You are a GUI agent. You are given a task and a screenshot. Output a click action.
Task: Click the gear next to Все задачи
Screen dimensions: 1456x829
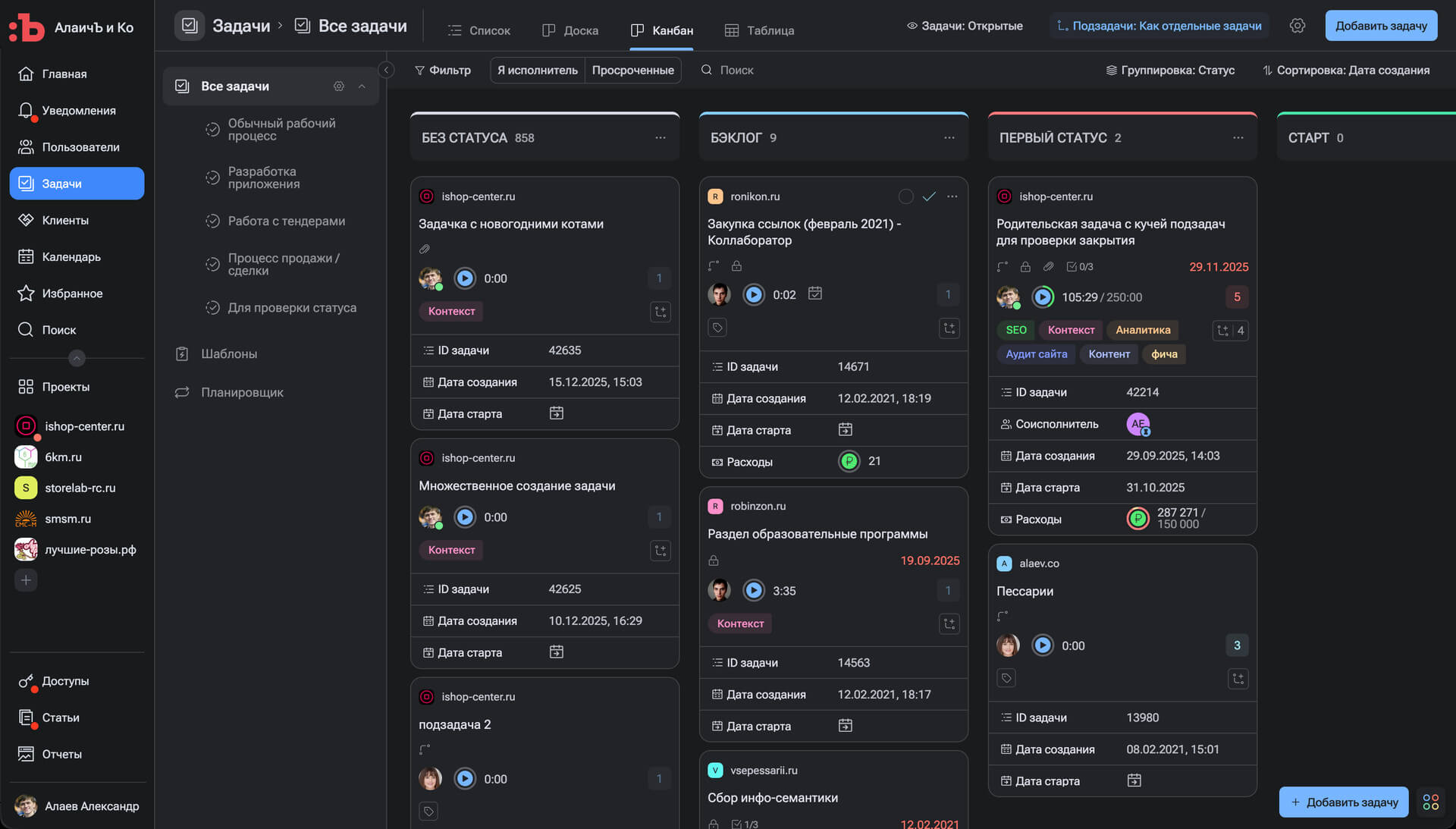tap(339, 86)
